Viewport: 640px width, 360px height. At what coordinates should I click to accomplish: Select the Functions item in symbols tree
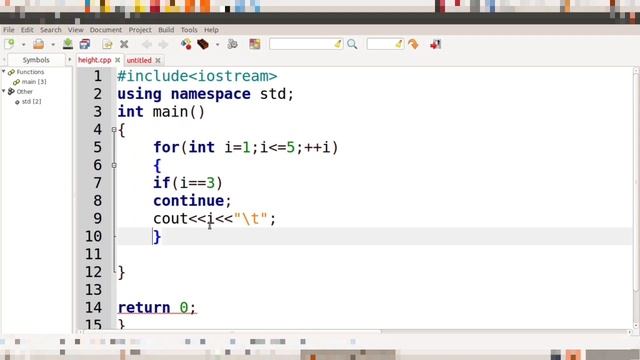coord(30,72)
